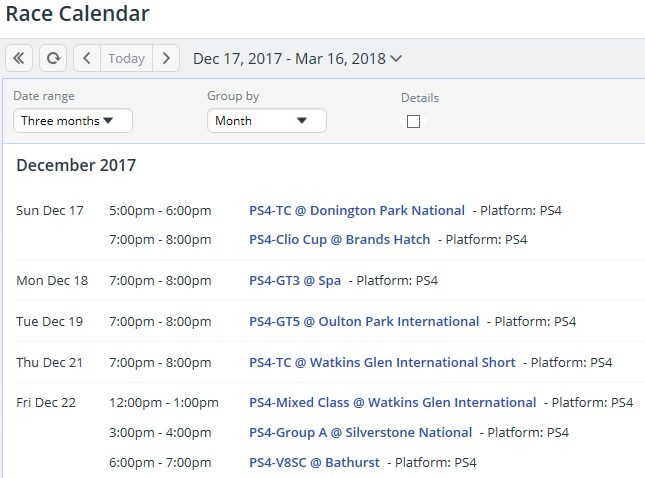Open the Group by Month dropdown
Viewport: 645px width, 478px height.
click(x=267, y=121)
